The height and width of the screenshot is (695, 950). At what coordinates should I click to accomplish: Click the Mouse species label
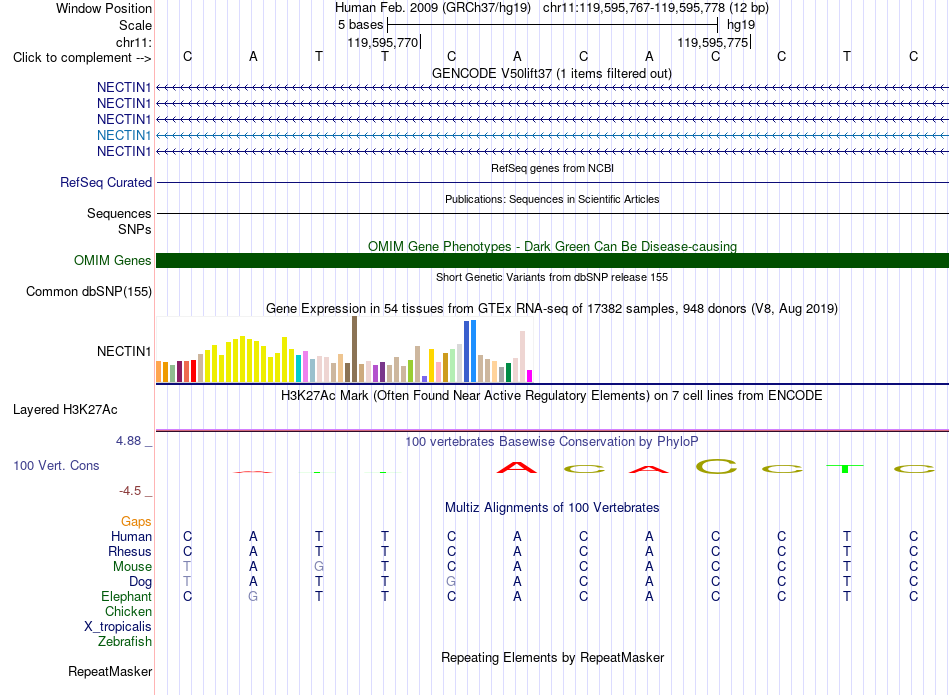click(132, 567)
